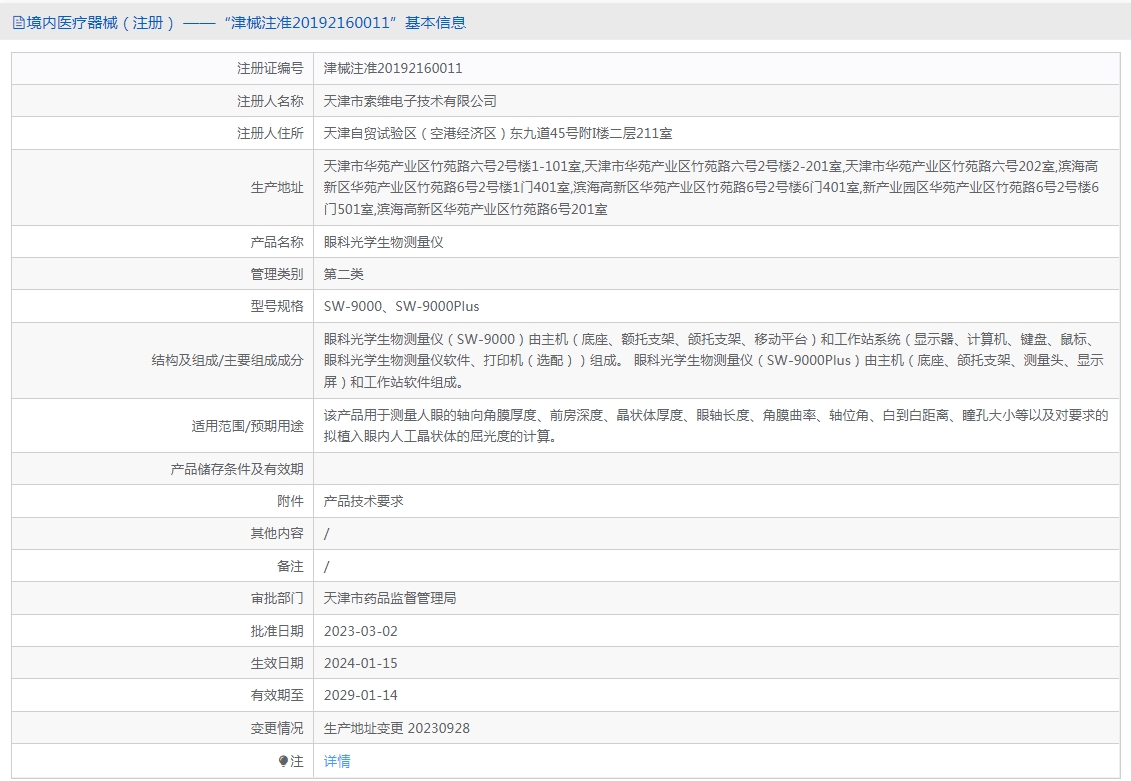Click the bulb icon beside 注
Viewport: 1131px width, 781px height.
pos(283,761)
